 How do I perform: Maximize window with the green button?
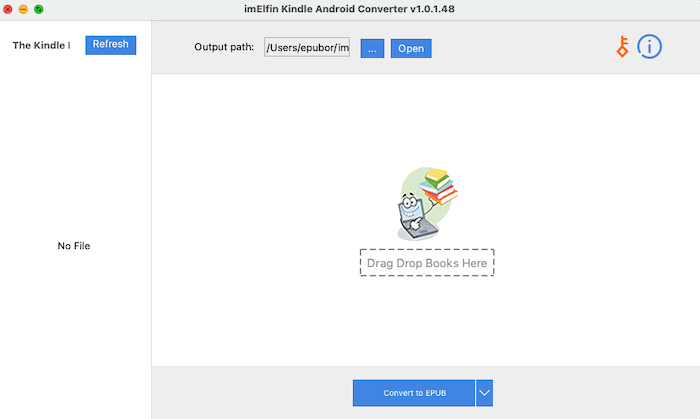39,9
